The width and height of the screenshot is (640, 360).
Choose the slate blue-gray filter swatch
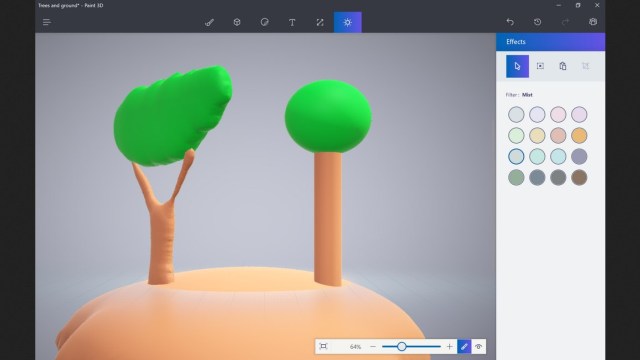pos(537,178)
